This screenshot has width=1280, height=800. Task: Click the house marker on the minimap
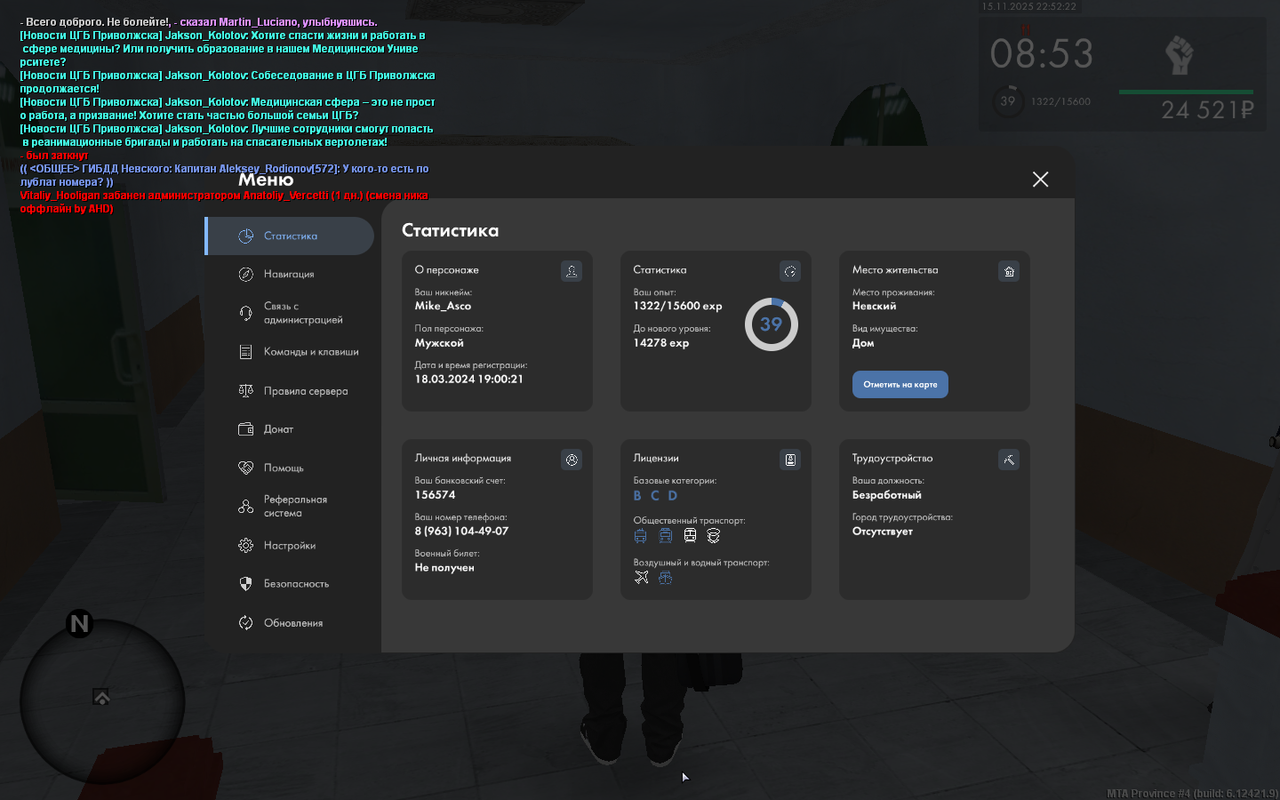tap(101, 697)
